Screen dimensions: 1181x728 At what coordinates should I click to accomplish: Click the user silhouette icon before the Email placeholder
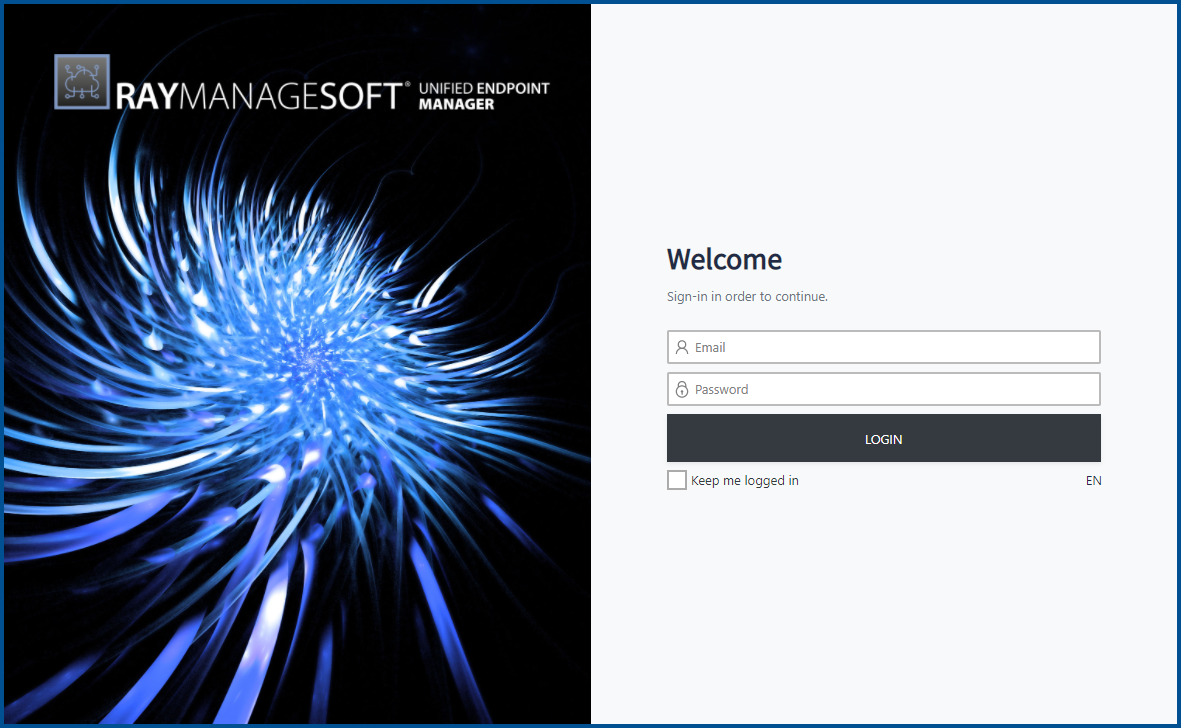click(682, 346)
